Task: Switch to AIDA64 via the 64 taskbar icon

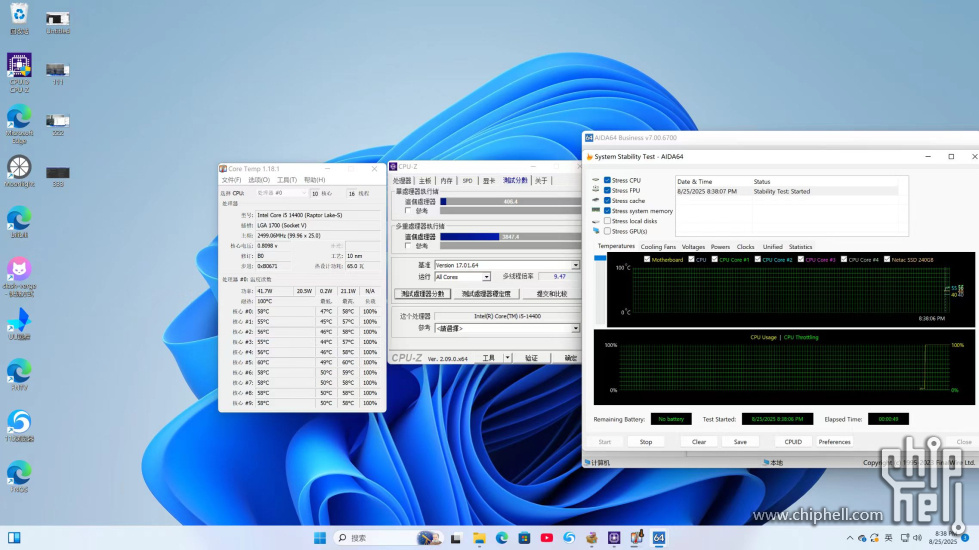Action: 659,538
